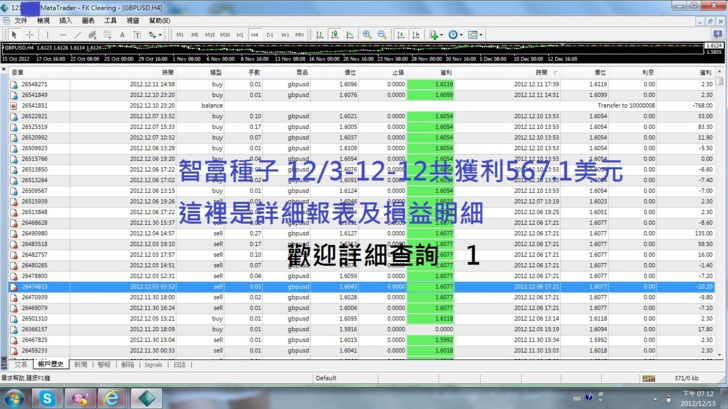Switch to the Signals tab
The image size is (728, 409).
click(152, 366)
